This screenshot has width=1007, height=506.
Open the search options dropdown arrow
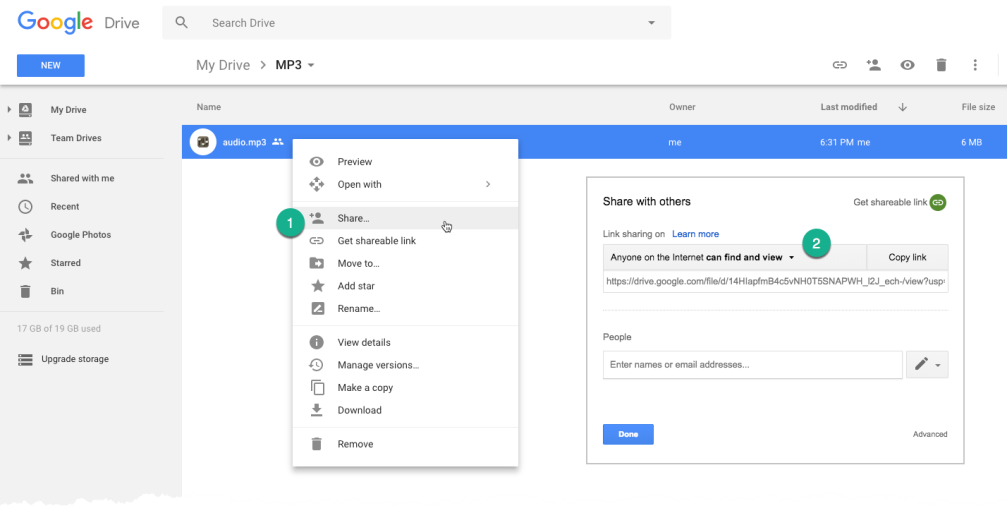651,23
